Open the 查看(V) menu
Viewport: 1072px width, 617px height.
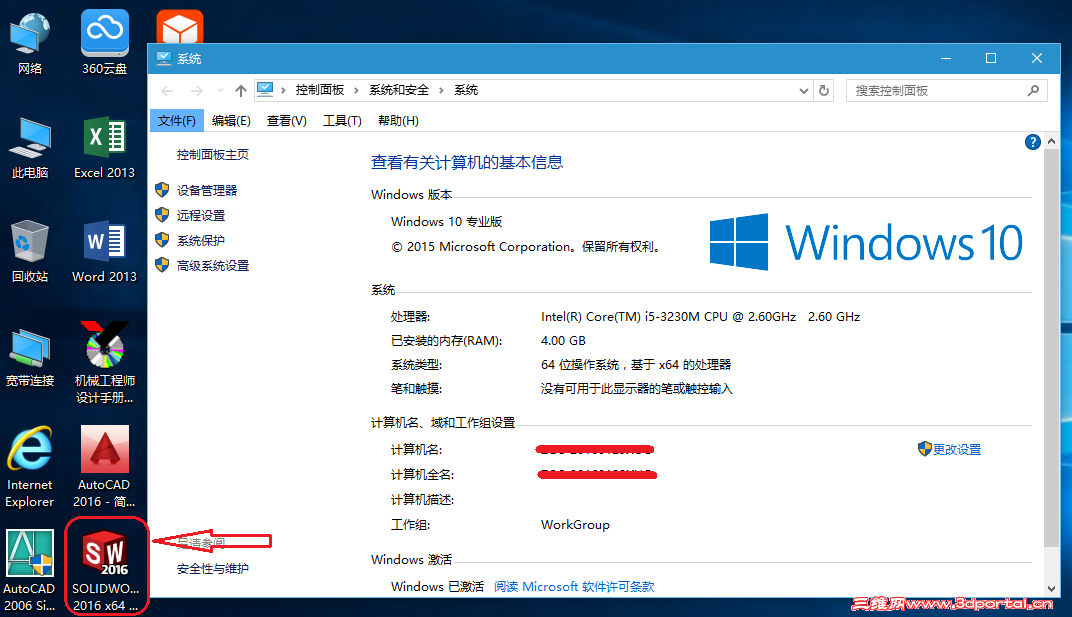286,120
